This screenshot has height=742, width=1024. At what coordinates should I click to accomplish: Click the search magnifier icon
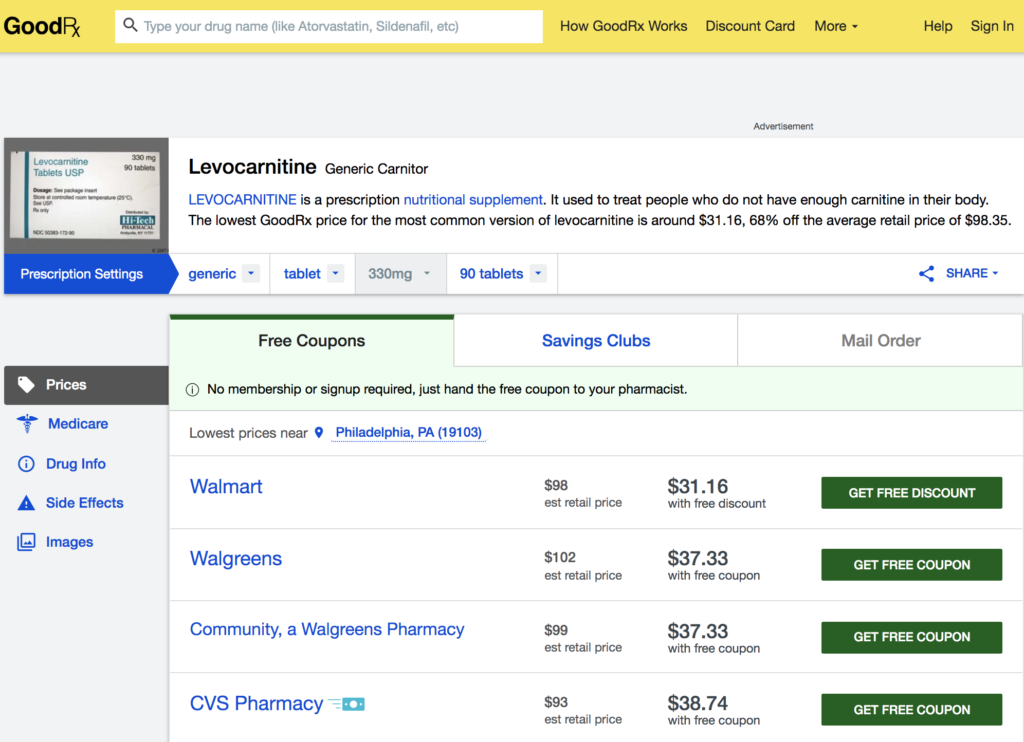(131, 26)
